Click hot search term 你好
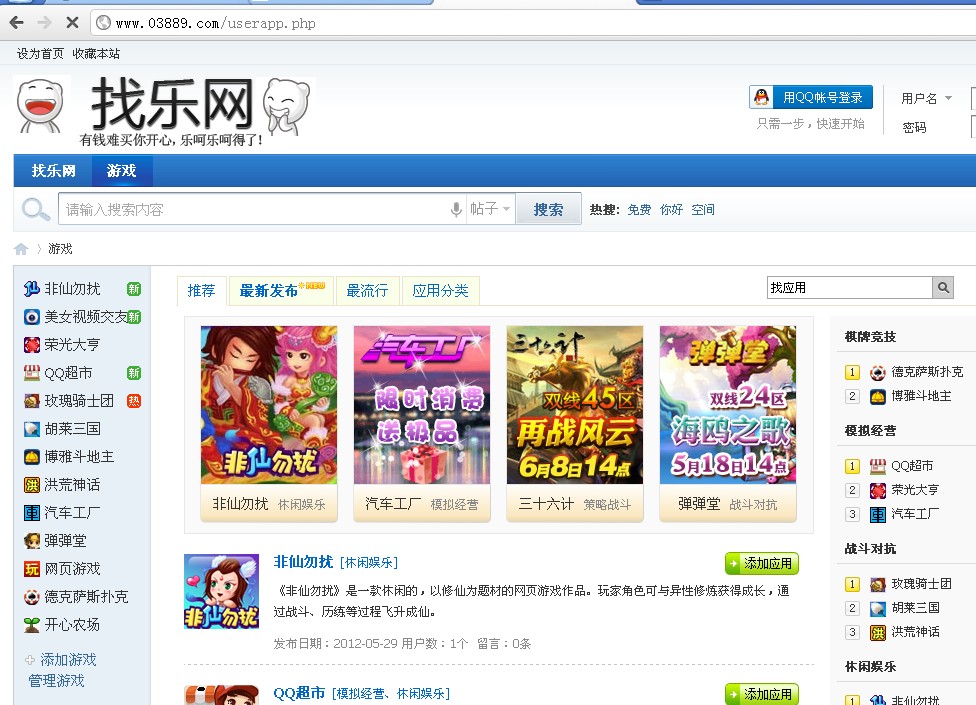The height and width of the screenshot is (705, 976). (672, 210)
